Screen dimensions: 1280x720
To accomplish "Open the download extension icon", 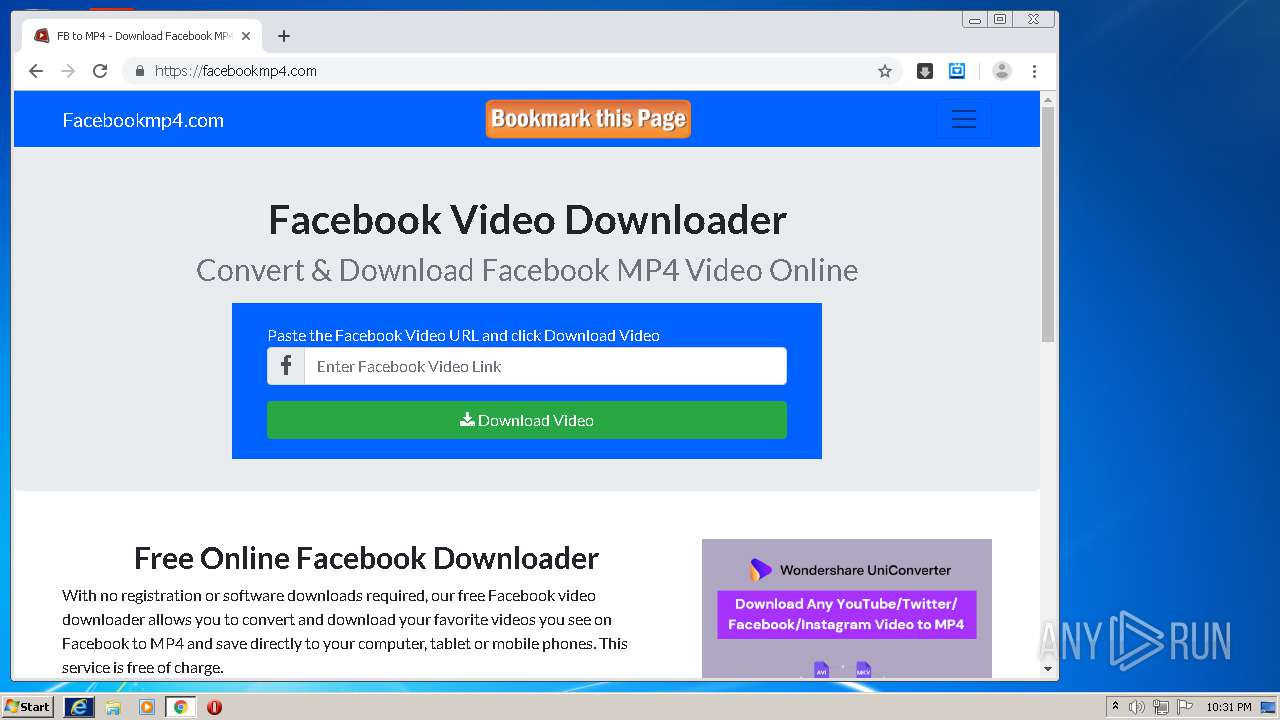I will pyautogui.click(x=925, y=71).
